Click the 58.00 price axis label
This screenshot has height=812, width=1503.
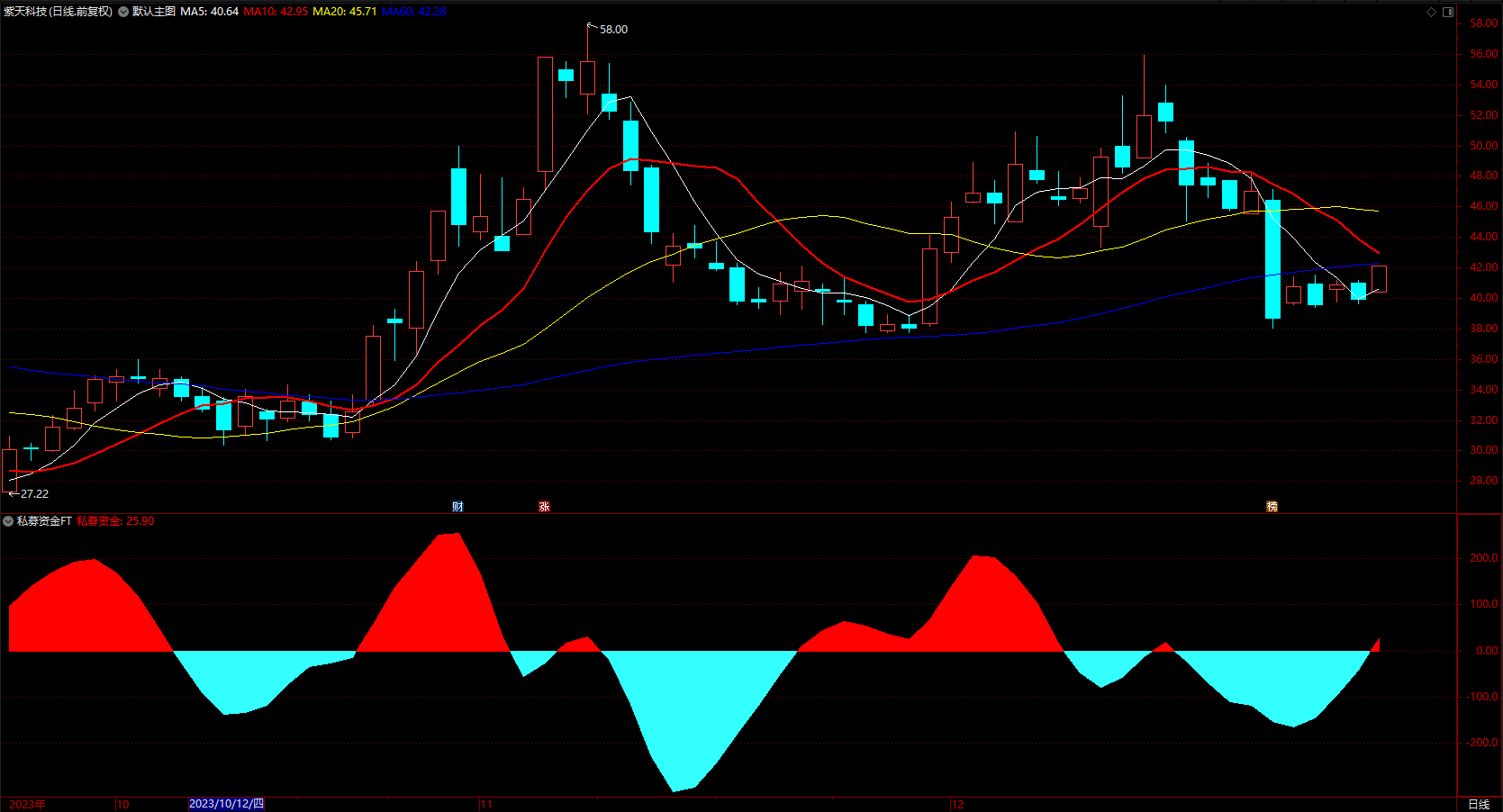(1484, 23)
